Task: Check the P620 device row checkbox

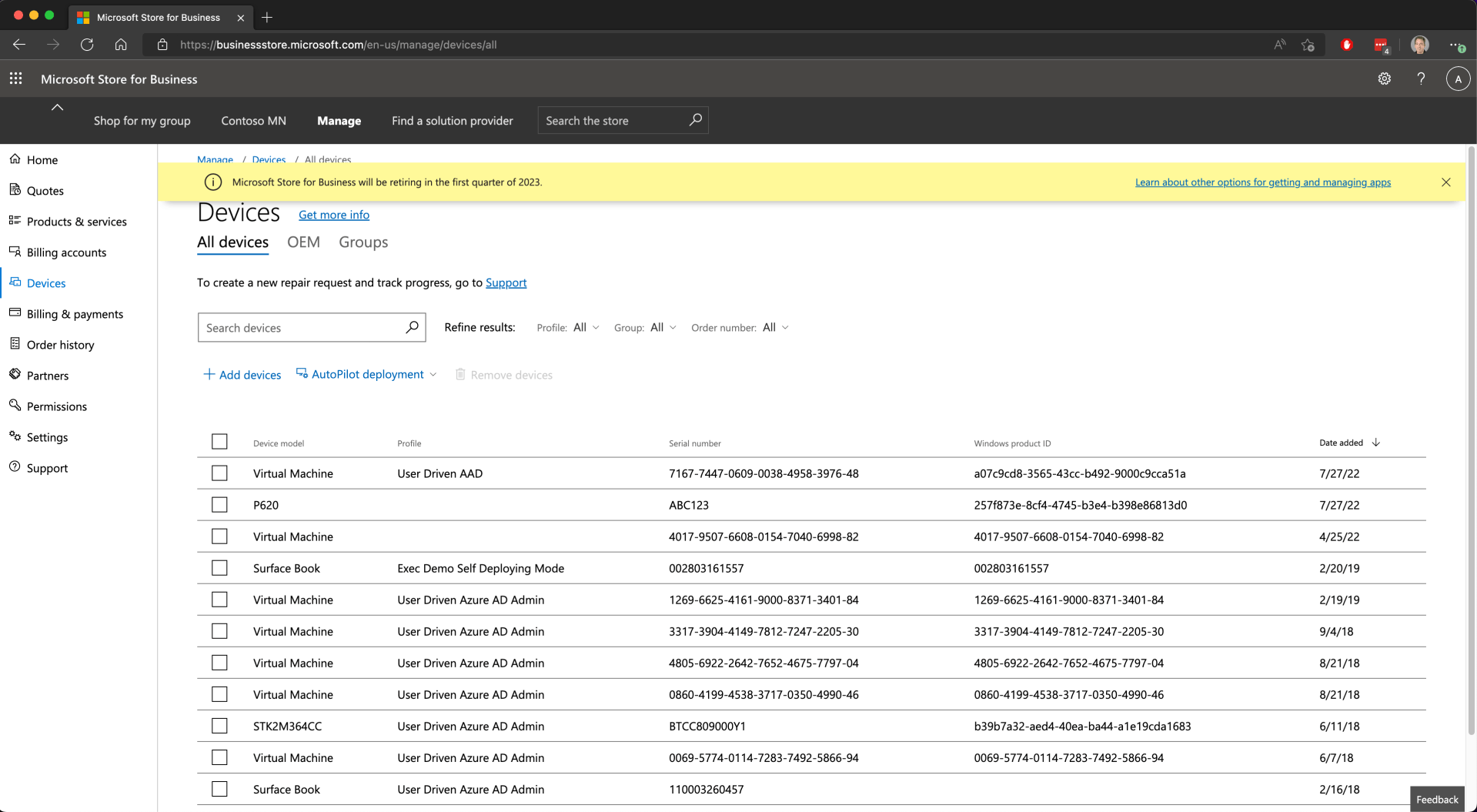Action: (x=219, y=505)
